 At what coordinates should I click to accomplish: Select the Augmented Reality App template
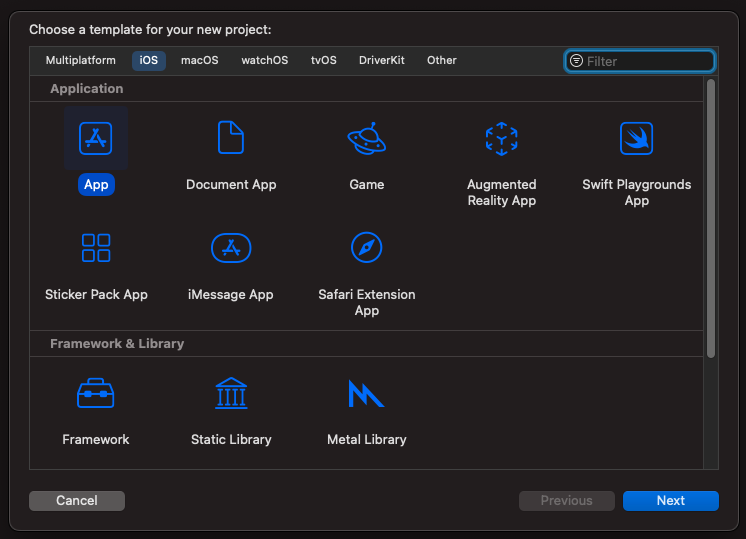point(501,138)
